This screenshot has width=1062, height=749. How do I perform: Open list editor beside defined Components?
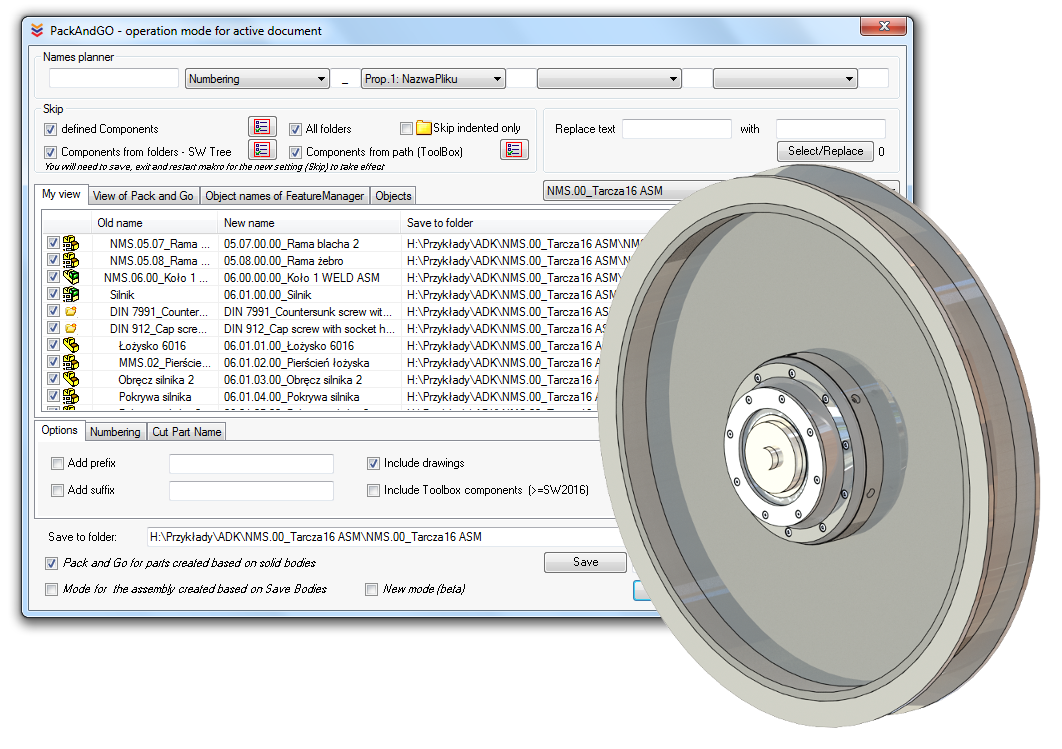click(261, 127)
